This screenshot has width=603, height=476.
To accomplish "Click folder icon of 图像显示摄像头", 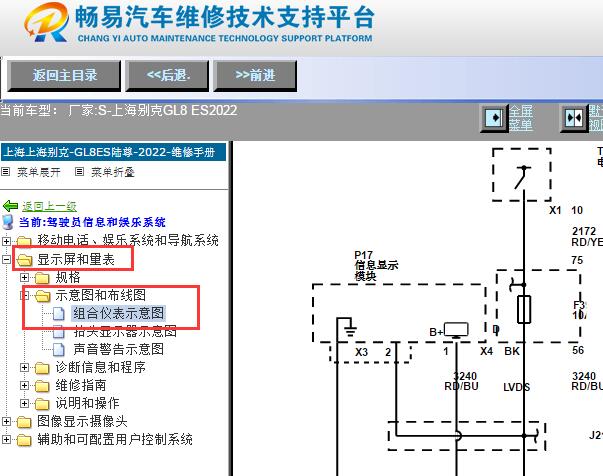I will click(x=24, y=422).
